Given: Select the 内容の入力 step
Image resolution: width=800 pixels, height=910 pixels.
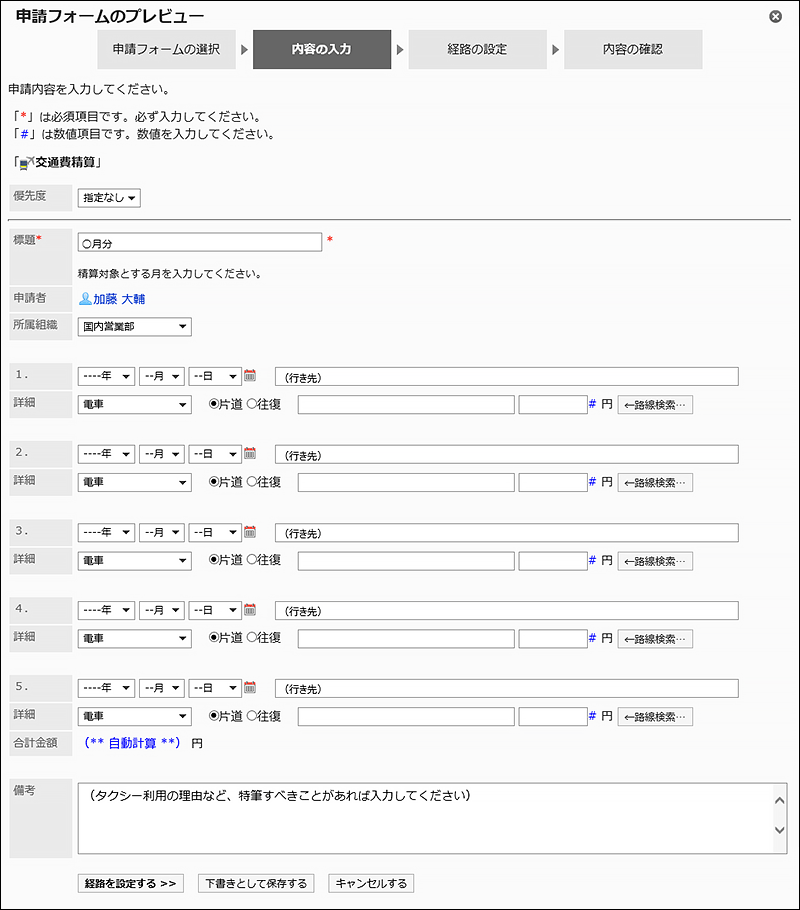Looking at the screenshot, I should tap(322, 49).
